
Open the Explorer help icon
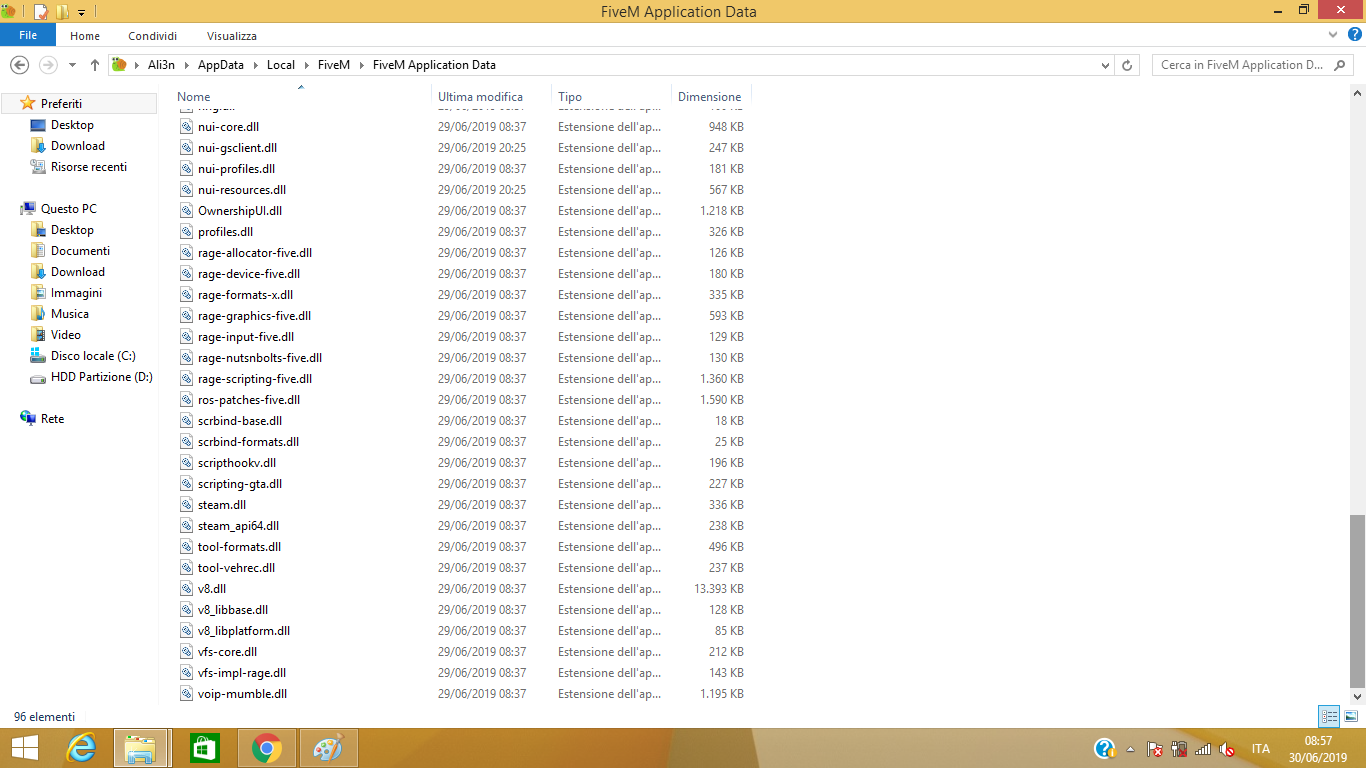click(1355, 35)
